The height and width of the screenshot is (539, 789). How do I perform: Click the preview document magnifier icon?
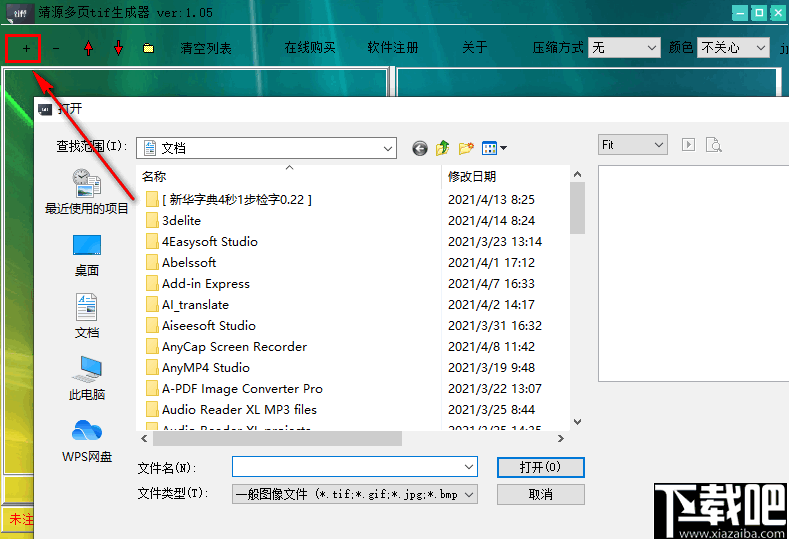[x=714, y=145]
